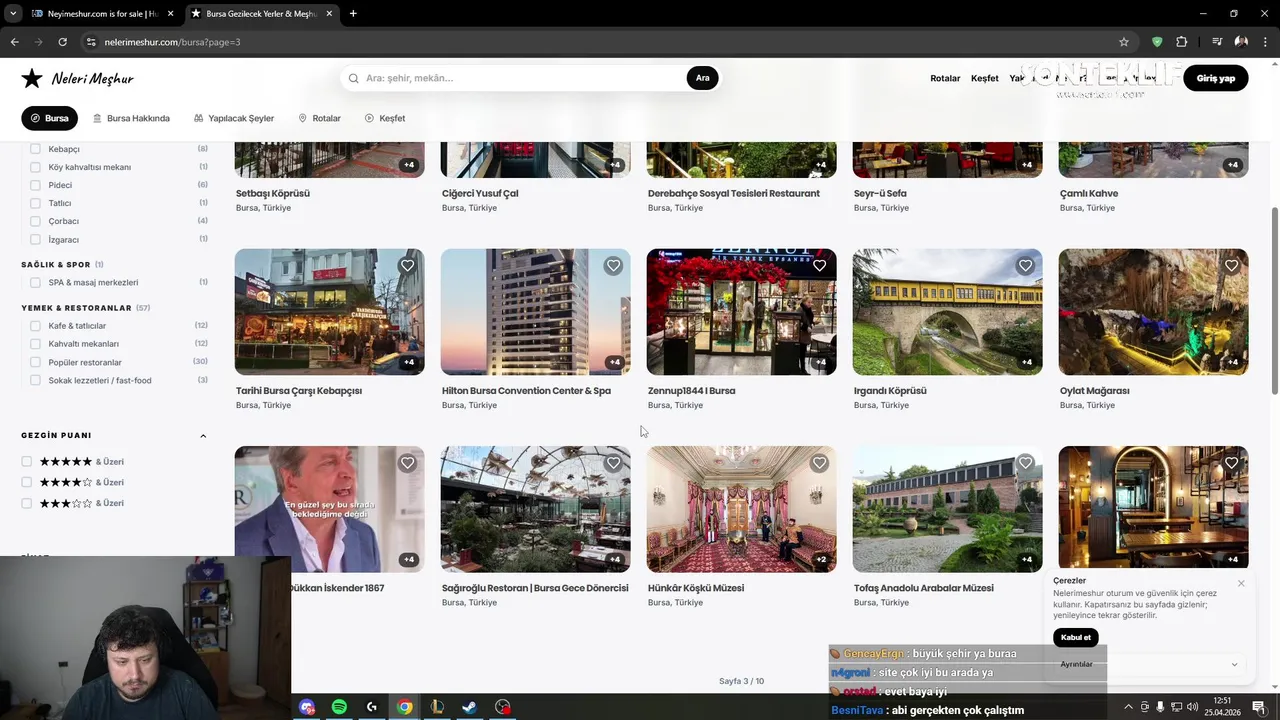This screenshot has height=720, width=1280.
Task: Open the browser tab list dropdown arrow
Action: pos(12,13)
